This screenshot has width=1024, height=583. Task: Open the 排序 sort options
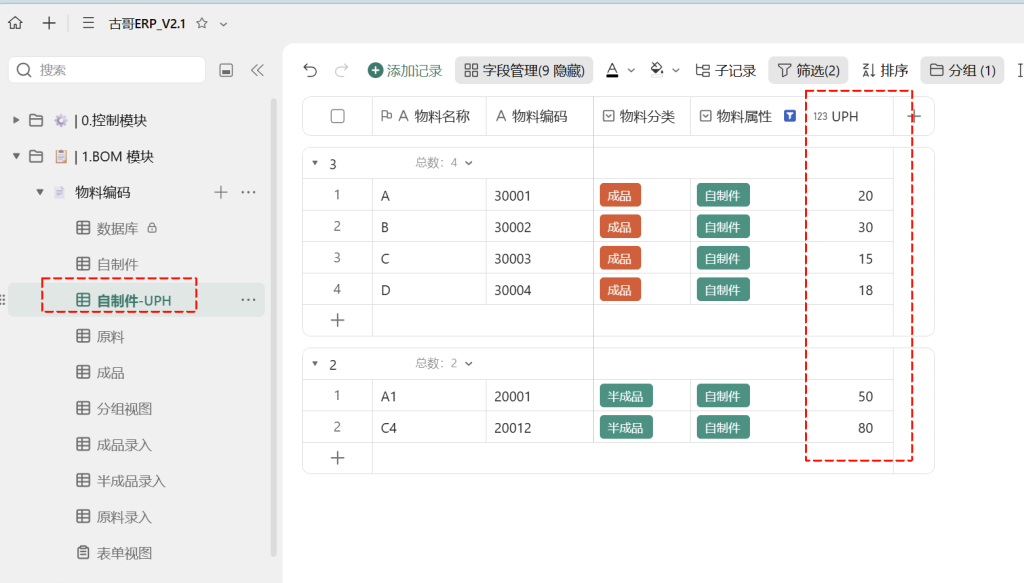point(886,70)
